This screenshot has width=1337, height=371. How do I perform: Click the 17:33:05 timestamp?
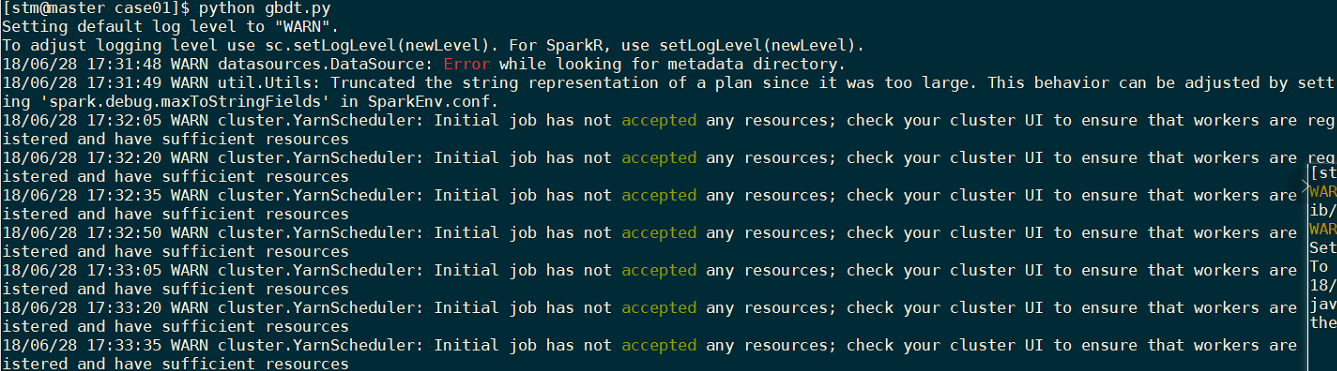pyautogui.click(x=121, y=271)
